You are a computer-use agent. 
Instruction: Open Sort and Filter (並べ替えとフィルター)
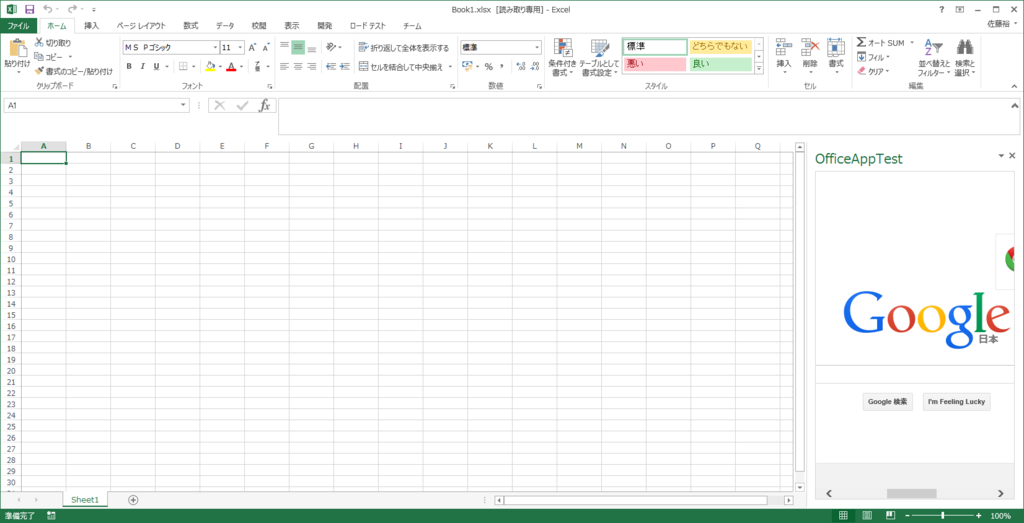934,58
